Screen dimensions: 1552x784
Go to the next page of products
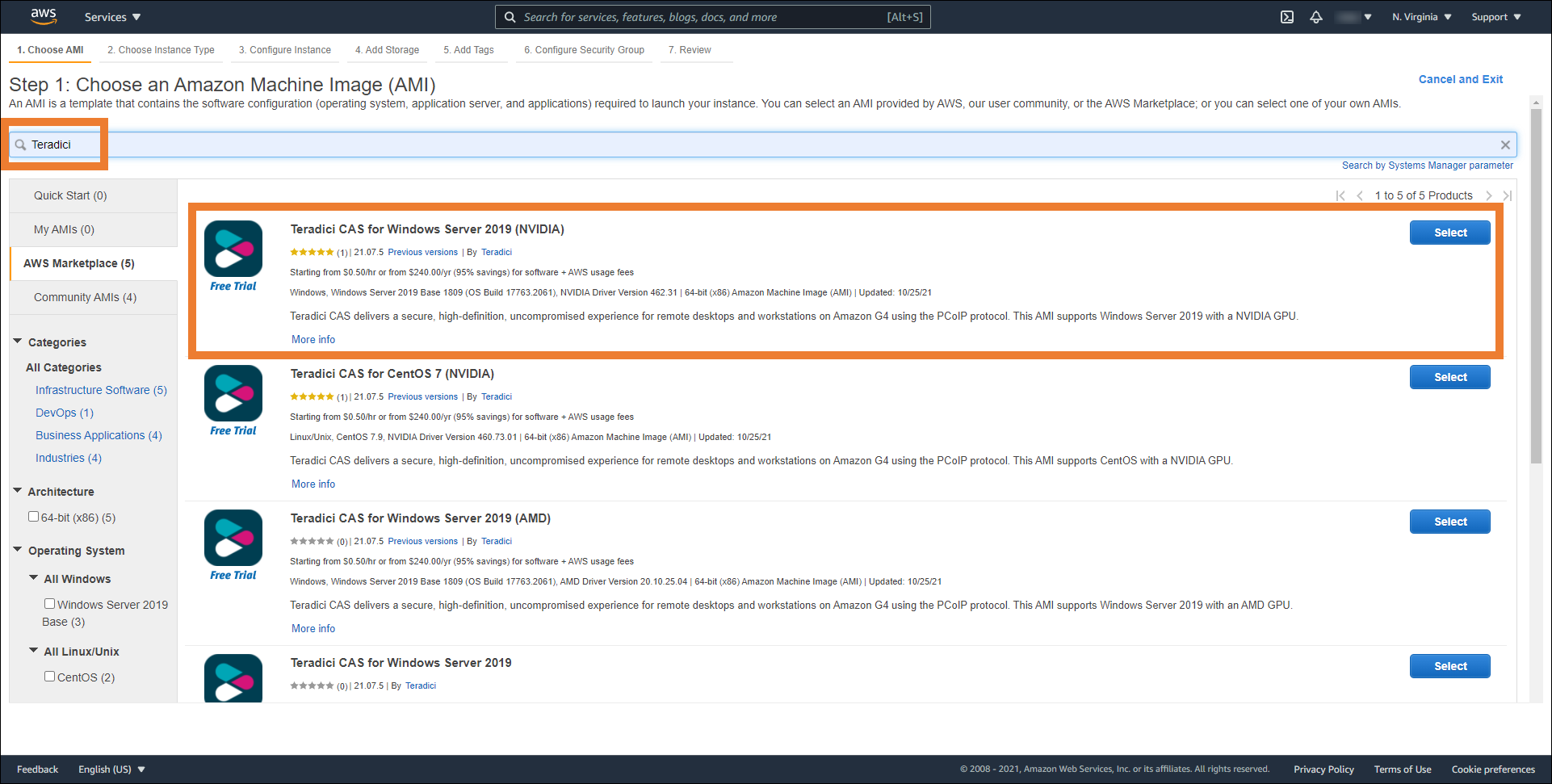click(1488, 195)
